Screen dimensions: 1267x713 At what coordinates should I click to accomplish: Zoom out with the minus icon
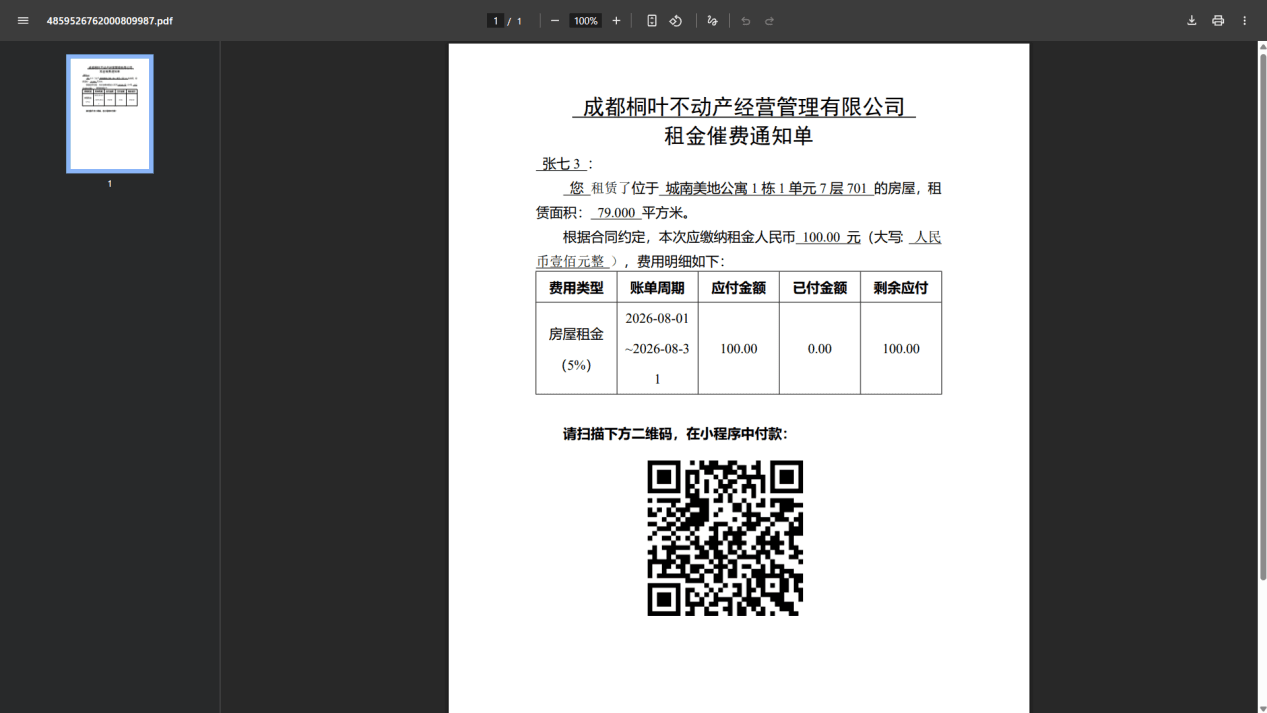point(555,20)
